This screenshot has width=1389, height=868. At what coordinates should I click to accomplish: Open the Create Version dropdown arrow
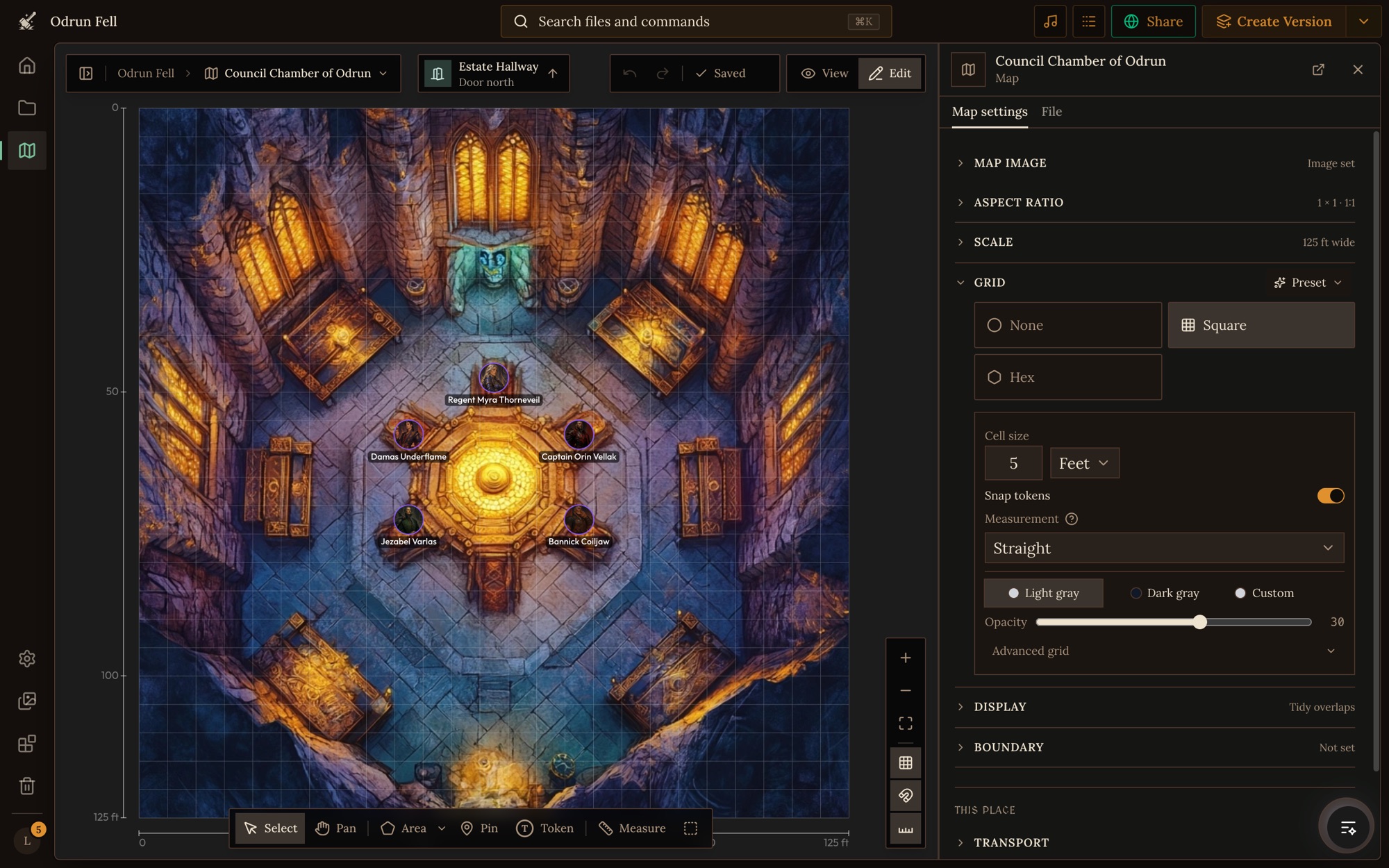click(x=1364, y=22)
